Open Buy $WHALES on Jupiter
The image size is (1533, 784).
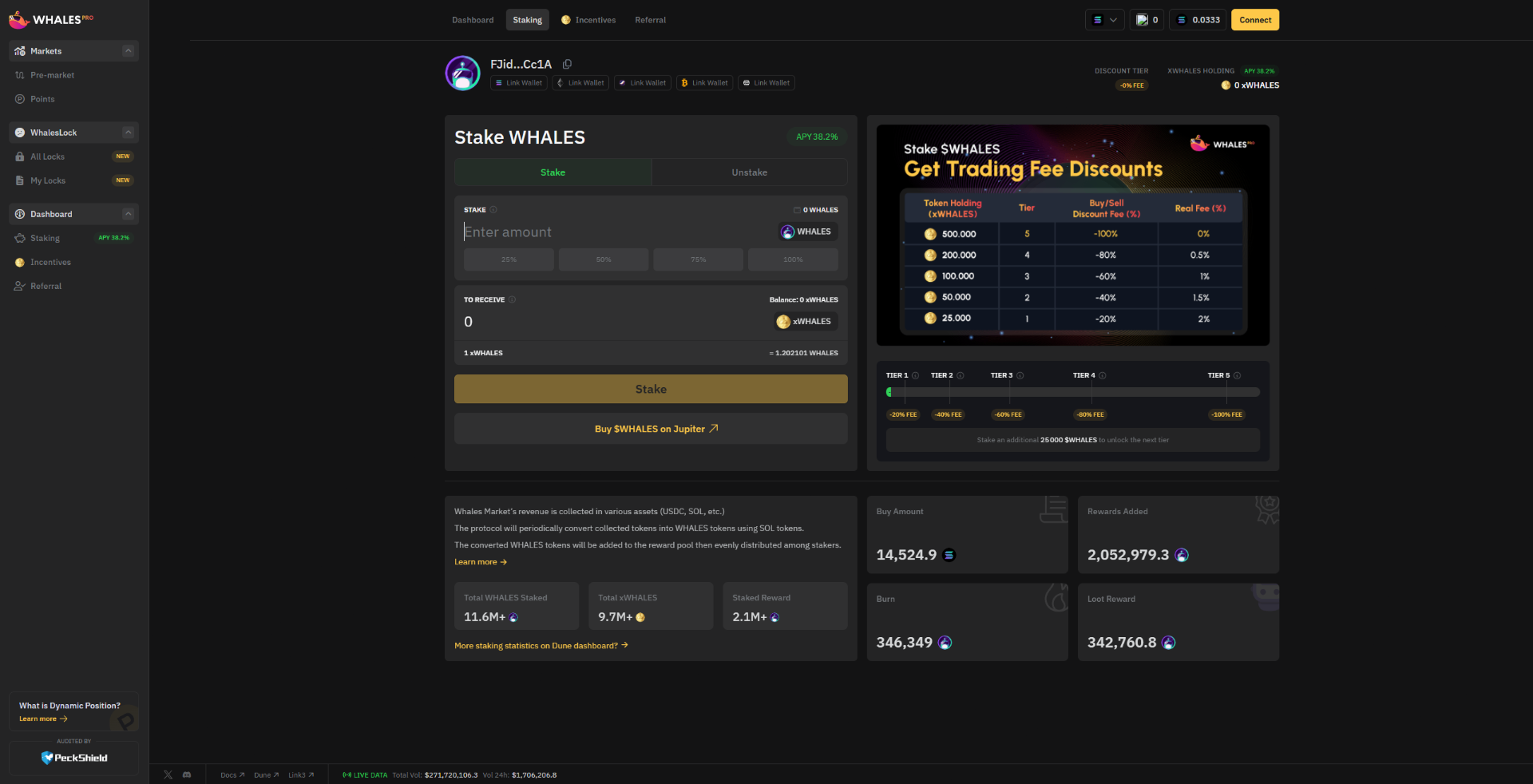651,429
